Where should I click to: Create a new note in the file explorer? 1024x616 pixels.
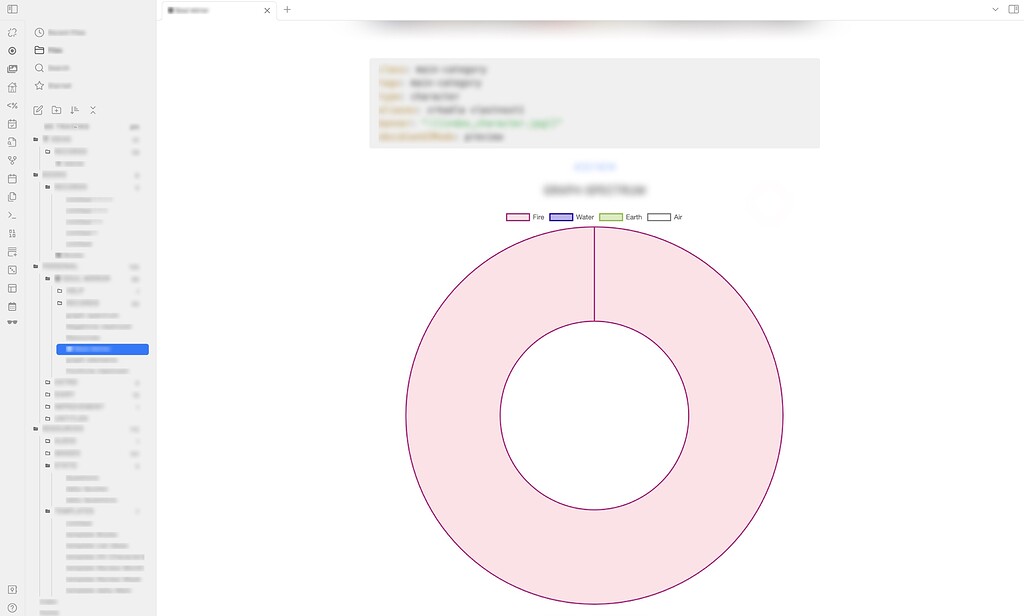coord(37,110)
